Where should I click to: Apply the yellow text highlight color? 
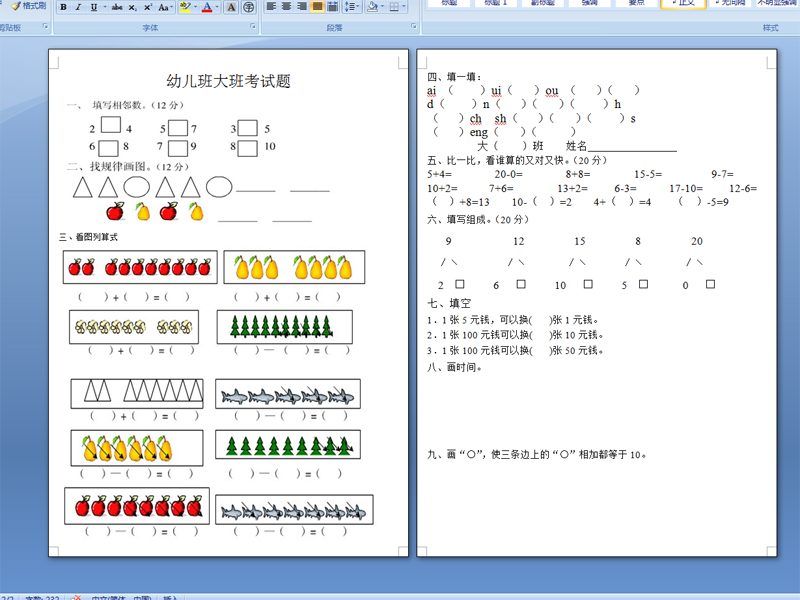(x=185, y=7)
